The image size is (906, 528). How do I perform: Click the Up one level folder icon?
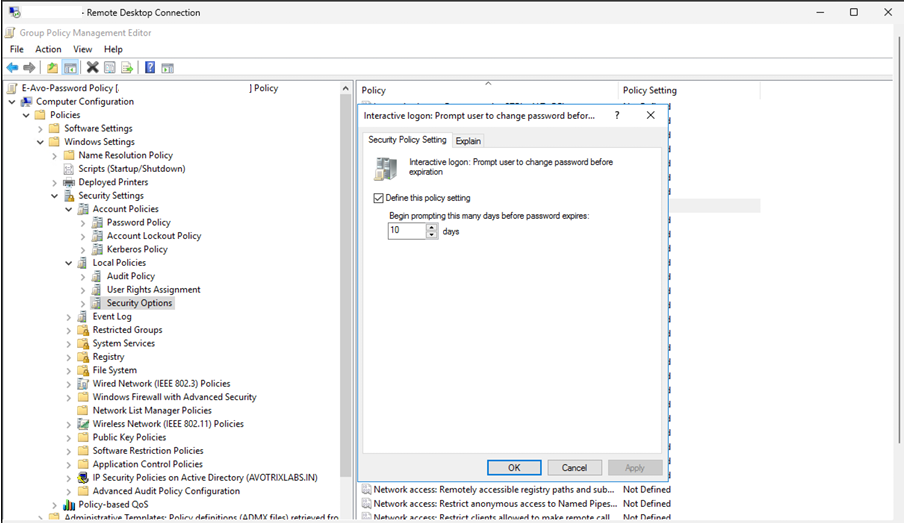pos(53,68)
